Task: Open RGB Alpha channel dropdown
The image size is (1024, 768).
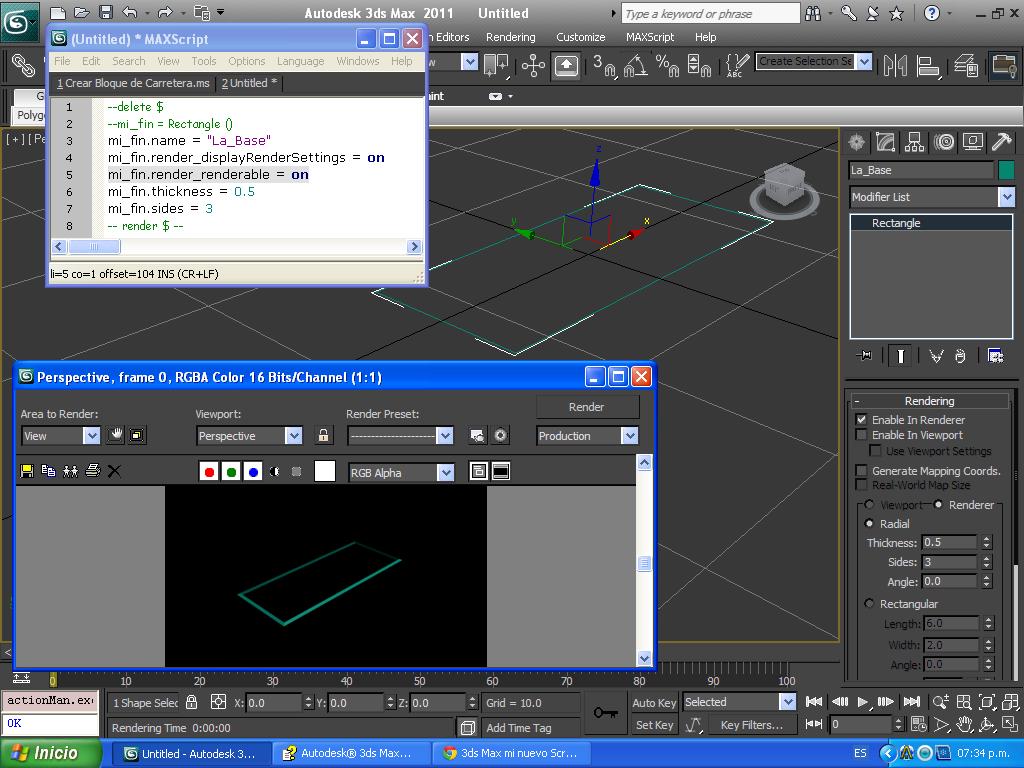Action: pos(445,472)
